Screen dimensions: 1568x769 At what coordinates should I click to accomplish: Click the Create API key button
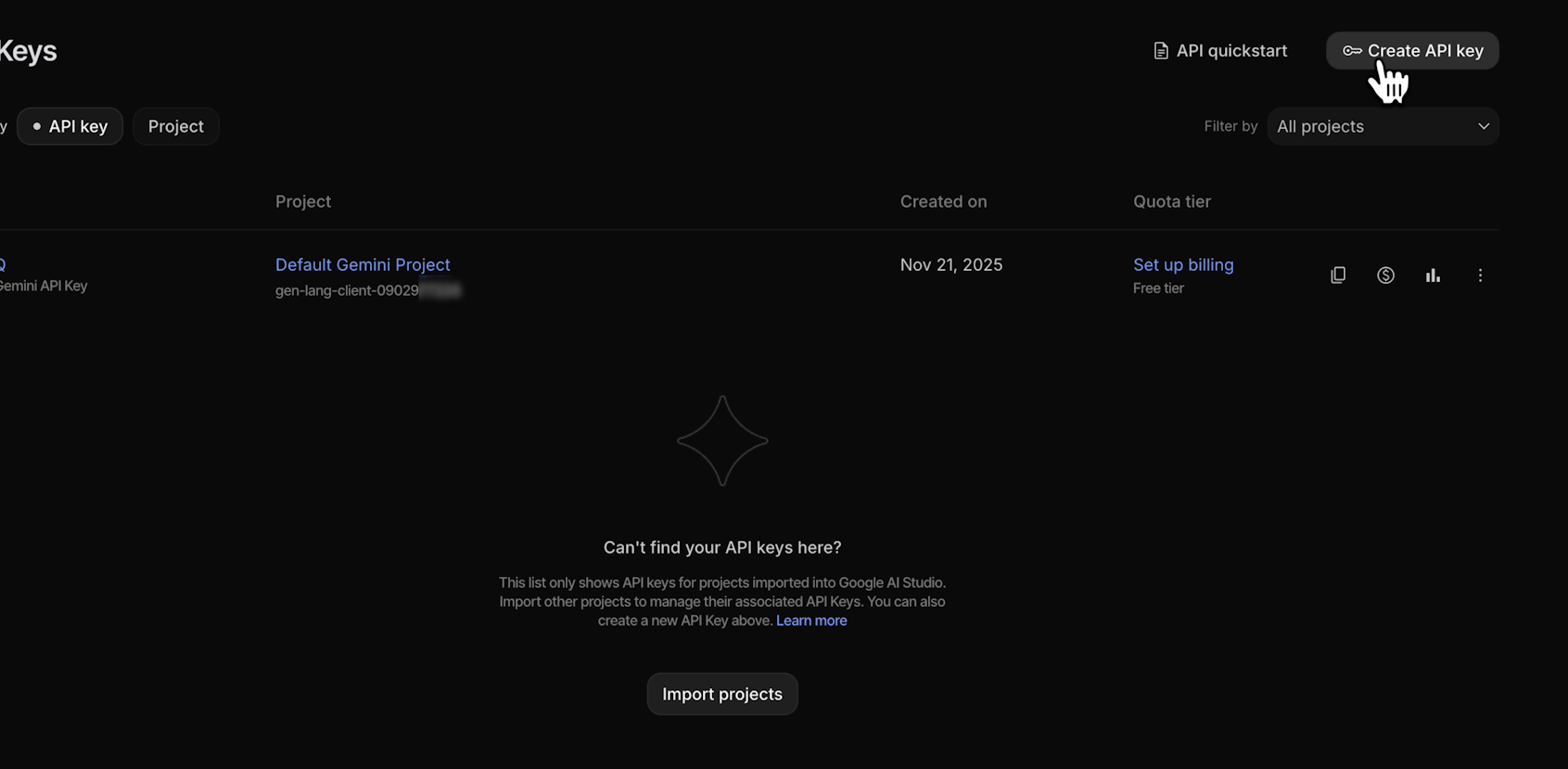coord(1412,51)
